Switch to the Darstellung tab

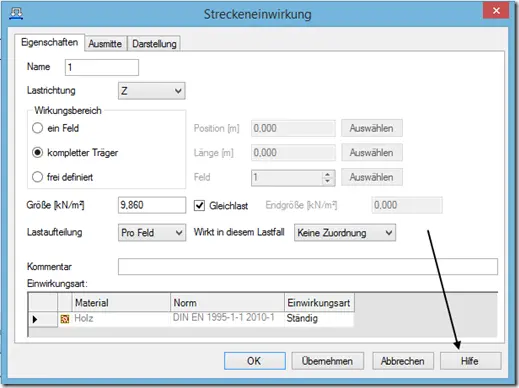pyautogui.click(x=154, y=44)
